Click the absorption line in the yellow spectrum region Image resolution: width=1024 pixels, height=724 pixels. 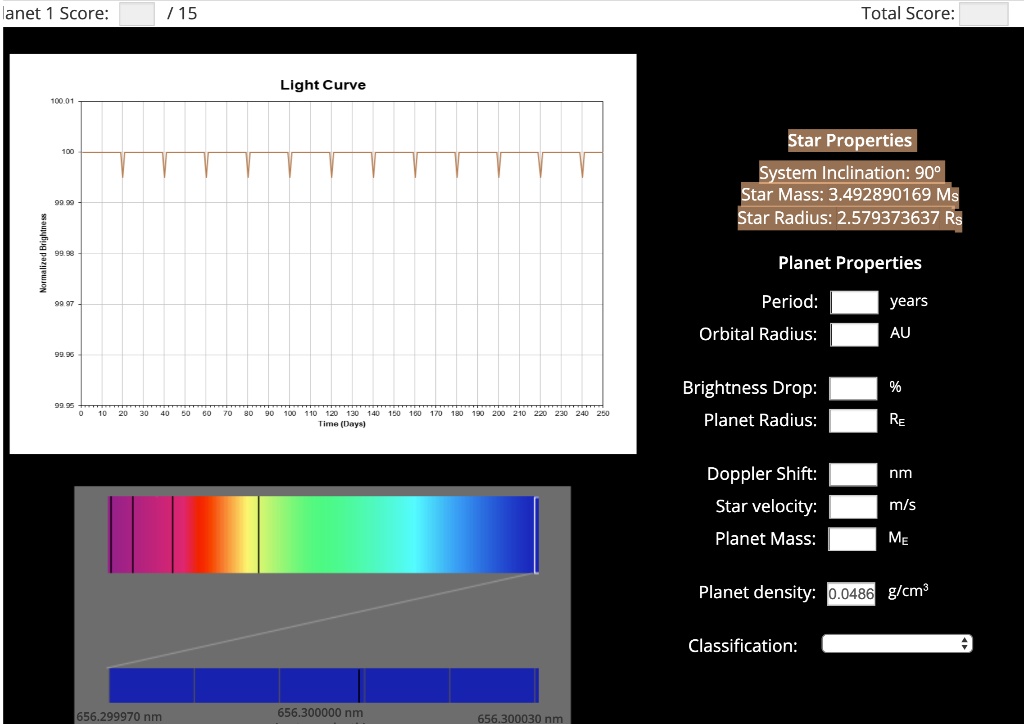tap(259, 535)
